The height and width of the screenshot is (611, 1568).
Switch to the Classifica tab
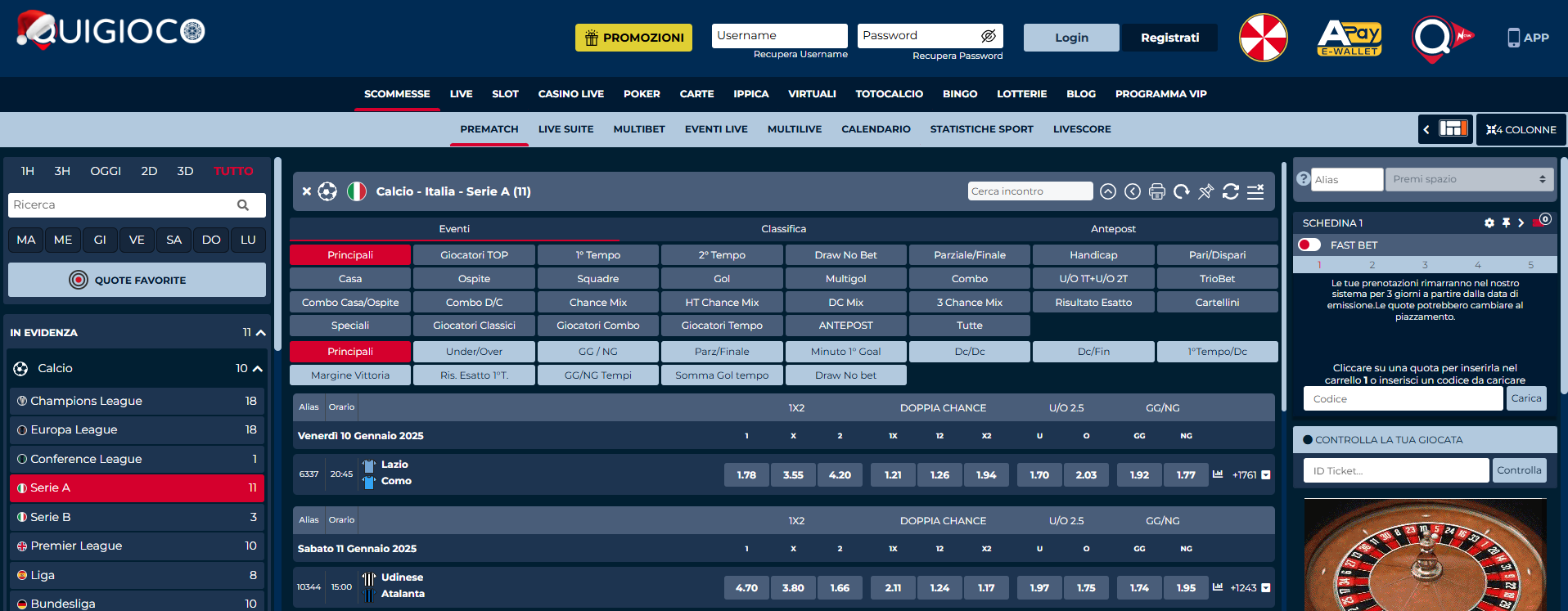click(x=783, y=229)
